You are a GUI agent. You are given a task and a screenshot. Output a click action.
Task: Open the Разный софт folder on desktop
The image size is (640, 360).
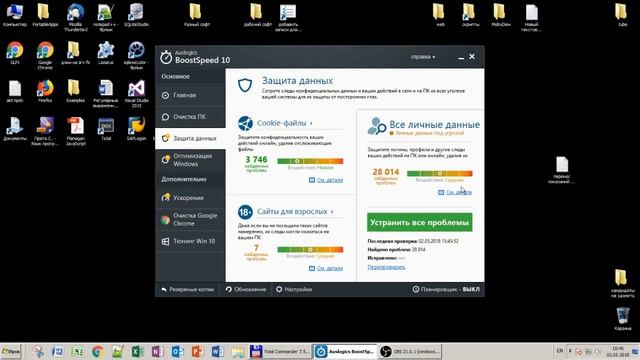196,16
